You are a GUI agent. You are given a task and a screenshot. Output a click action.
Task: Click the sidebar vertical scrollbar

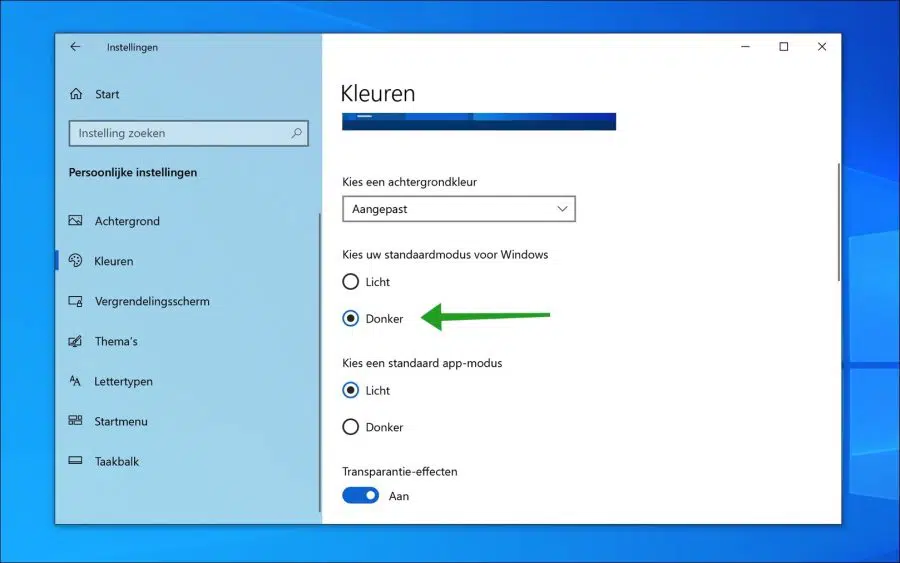(x=320, y=363)
